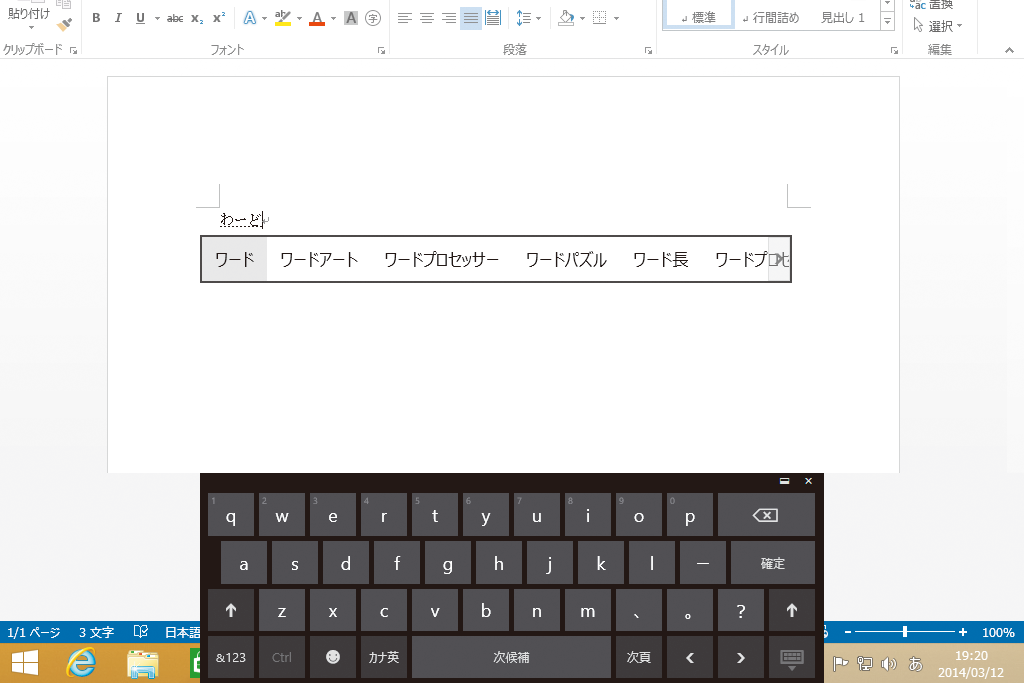Apply yellow text highlight color

click(283, 18)
